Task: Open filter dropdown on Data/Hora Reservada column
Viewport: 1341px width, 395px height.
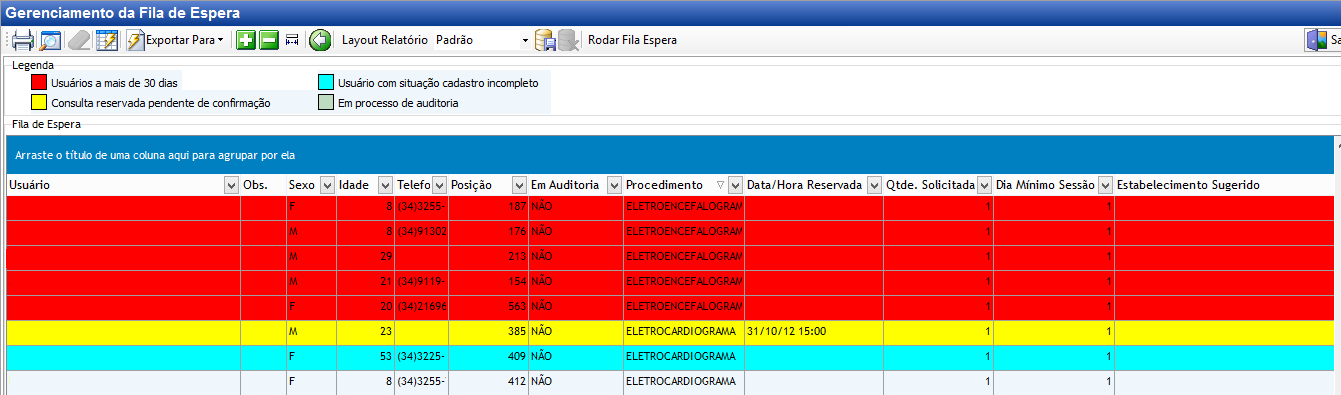Action: 874,185
